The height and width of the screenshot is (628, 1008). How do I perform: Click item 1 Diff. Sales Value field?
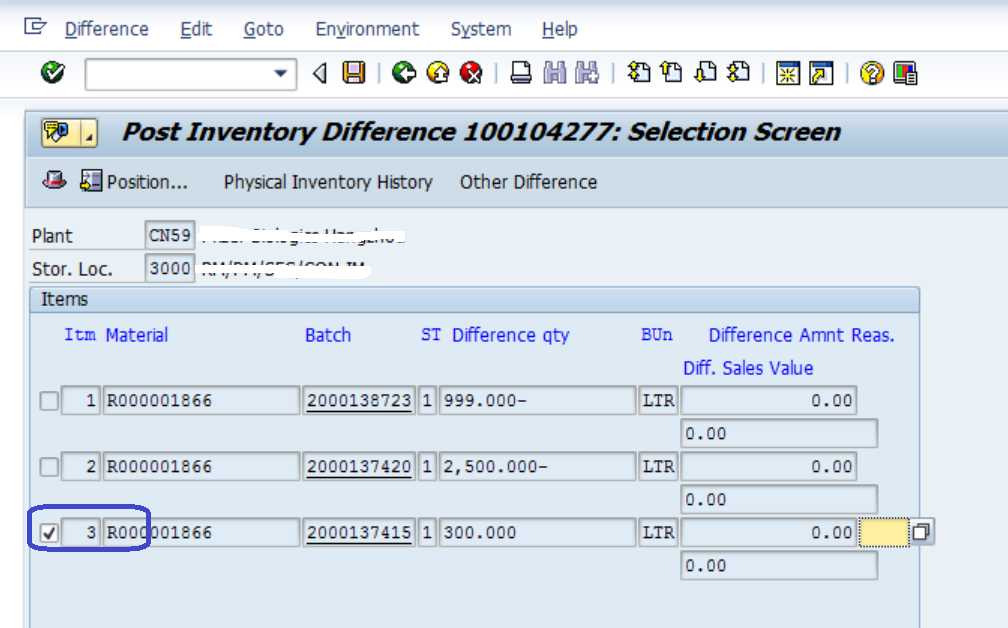pos(778,433)
